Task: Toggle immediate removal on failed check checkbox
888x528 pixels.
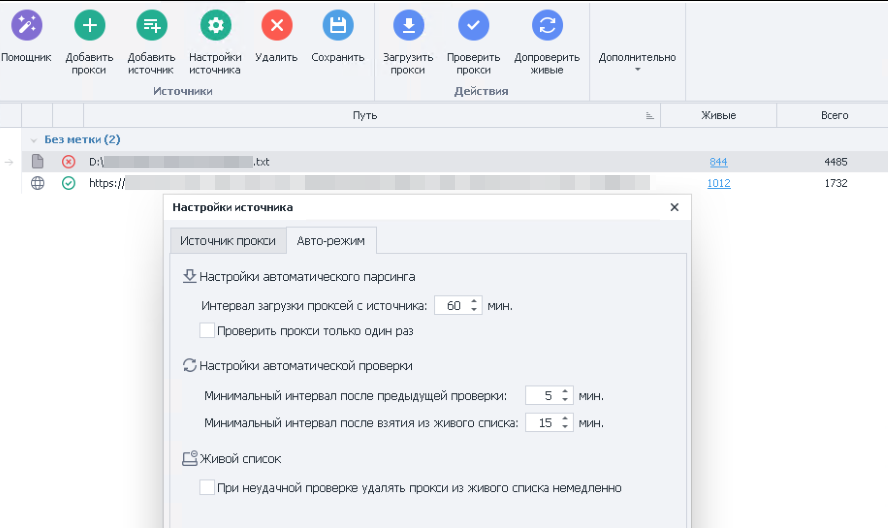Action: tap(207, 488)
